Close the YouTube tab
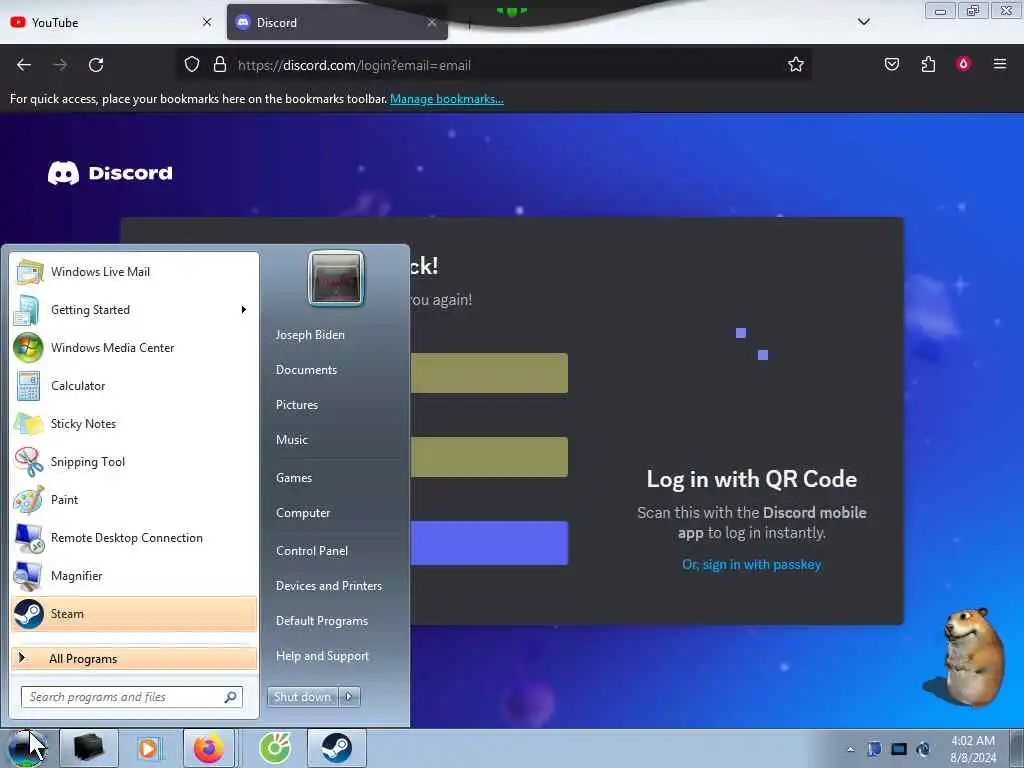This screenshot has width=1024, height=768. point(207,22)
